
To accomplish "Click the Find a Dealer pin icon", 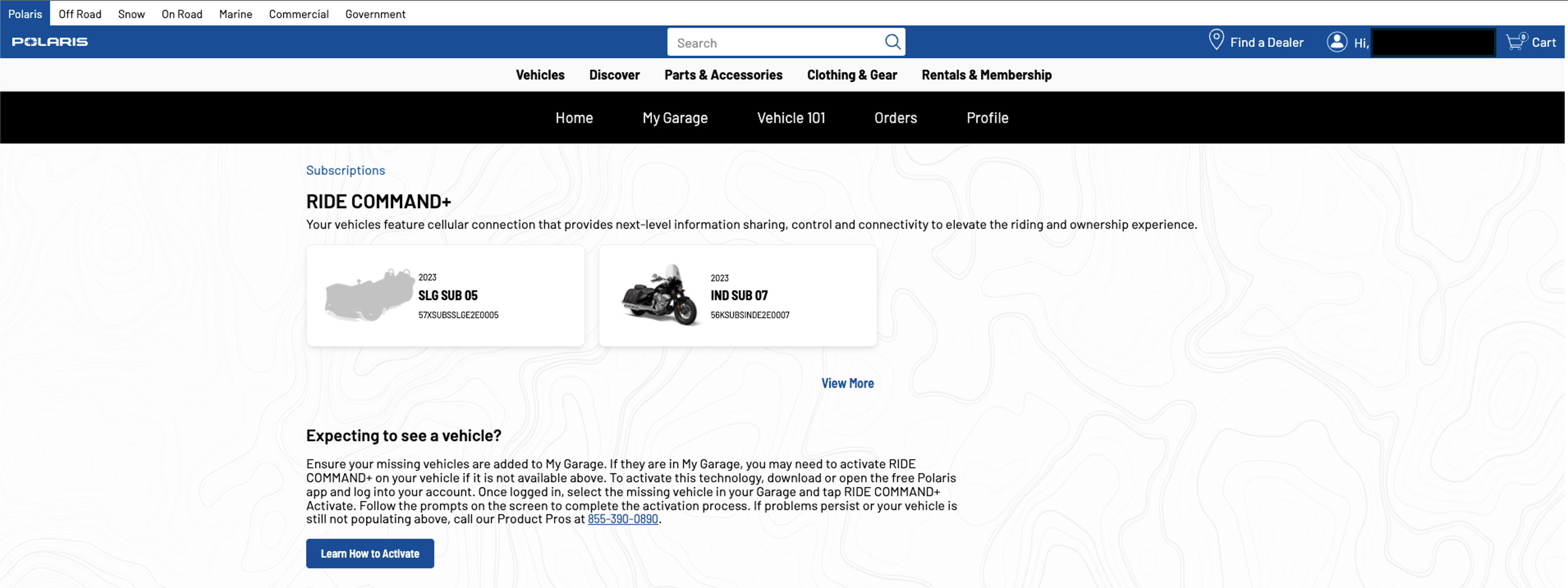I will point(1216,40).
